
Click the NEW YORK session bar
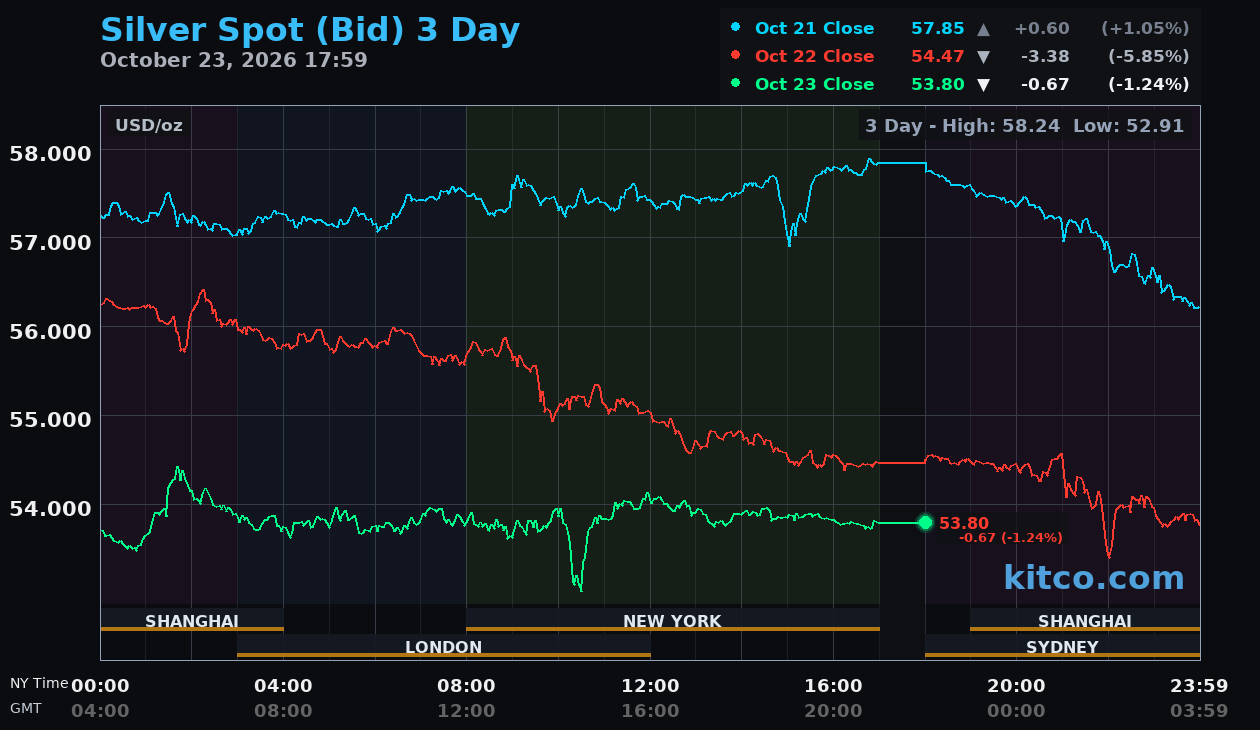click(x=673, y=620)
